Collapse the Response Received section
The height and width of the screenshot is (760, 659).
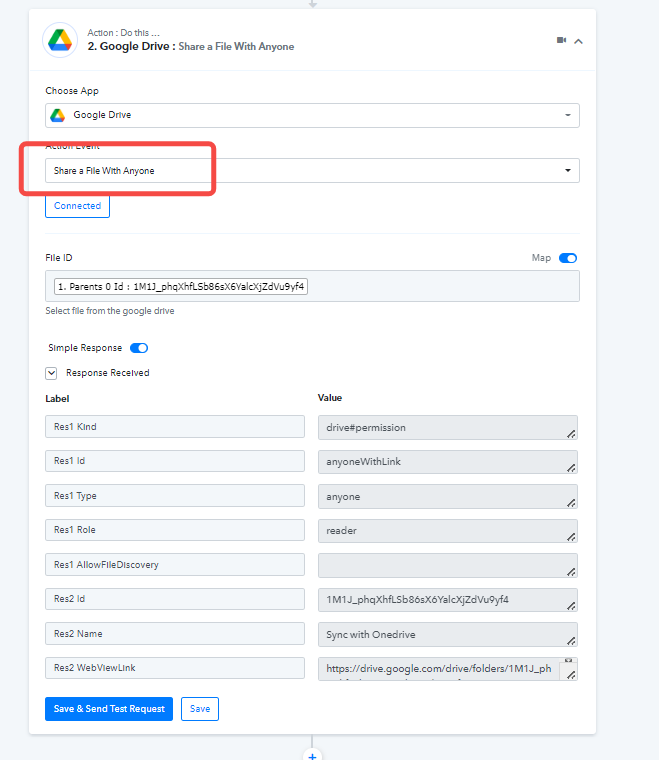pos(51,373)
